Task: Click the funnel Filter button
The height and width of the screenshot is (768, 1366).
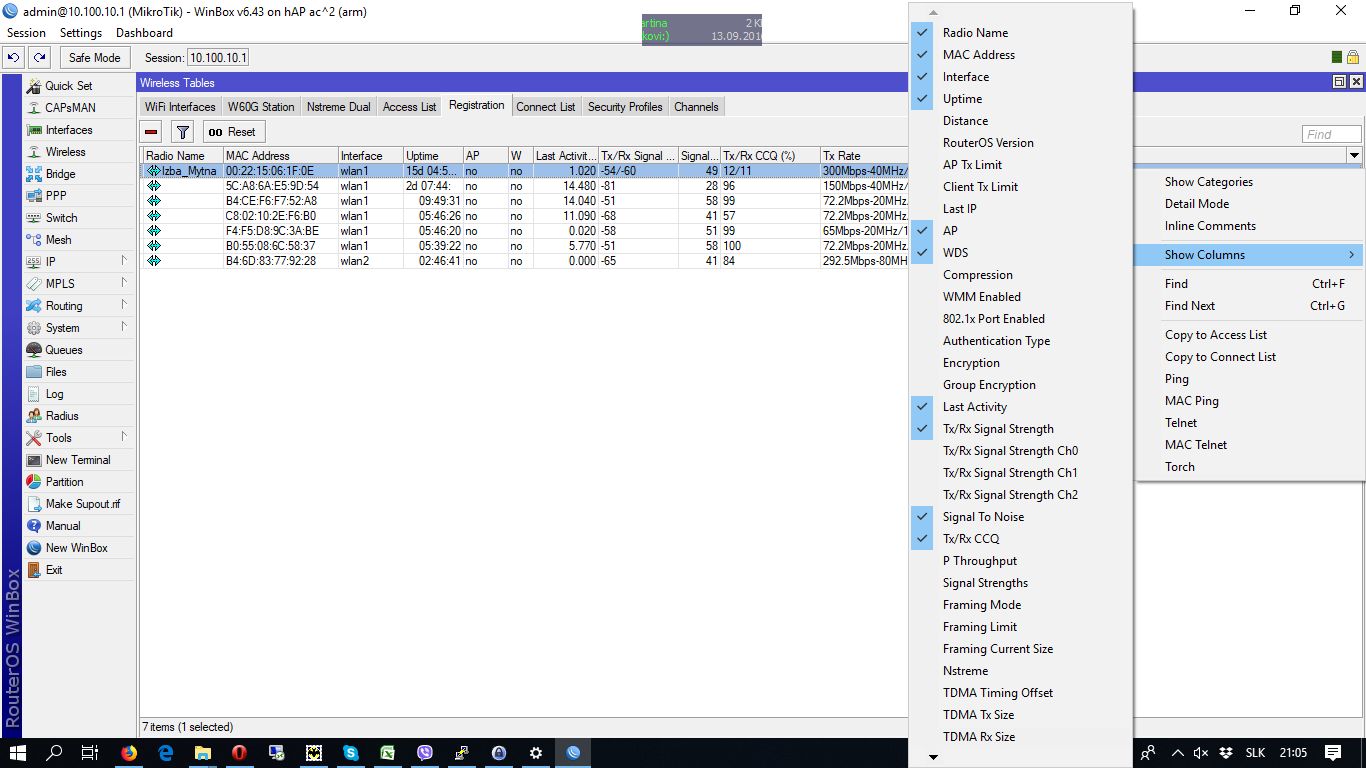Action: coord(182,132)
